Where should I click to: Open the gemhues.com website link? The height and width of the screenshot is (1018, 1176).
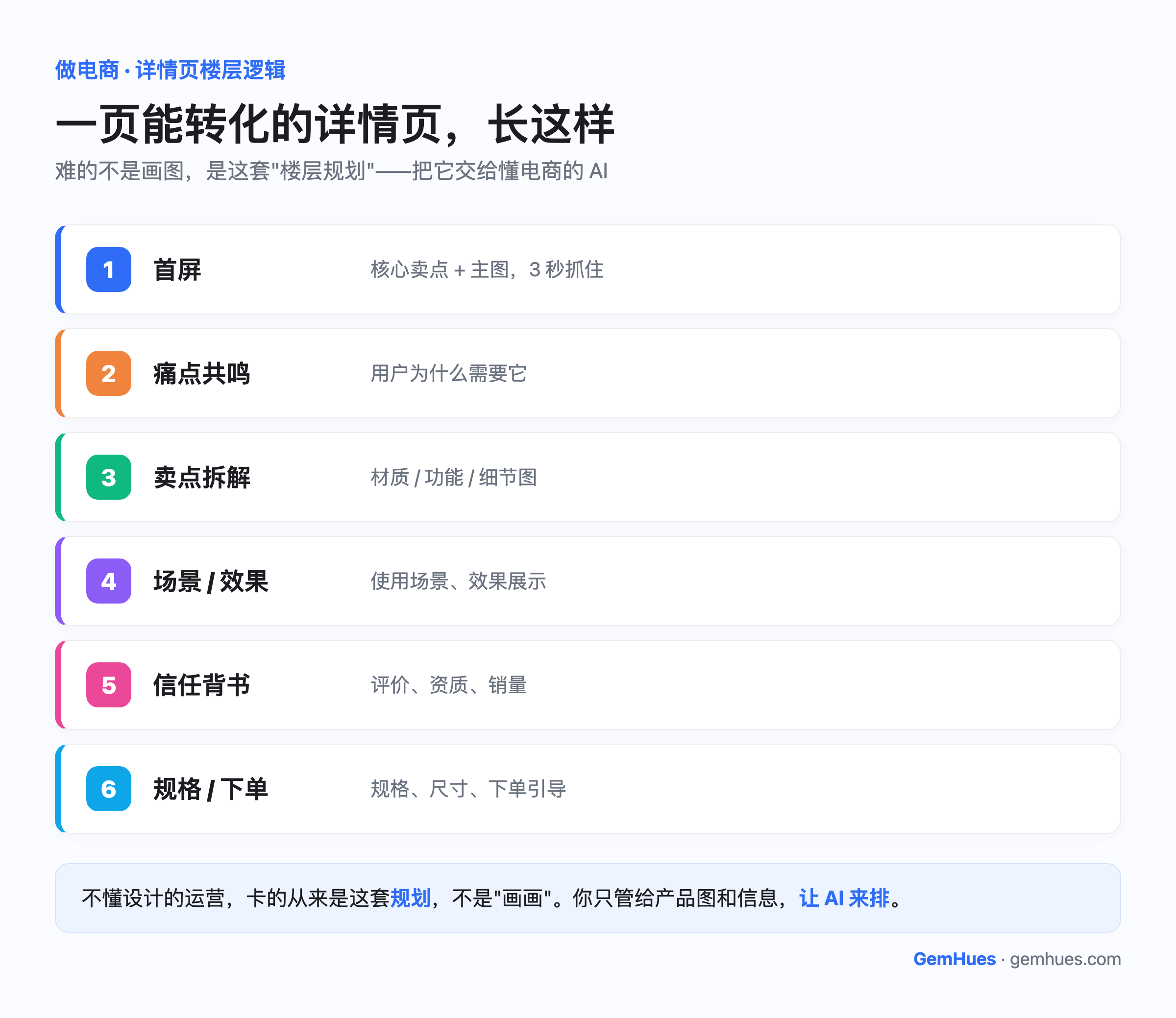click(x=1065, y=960)
